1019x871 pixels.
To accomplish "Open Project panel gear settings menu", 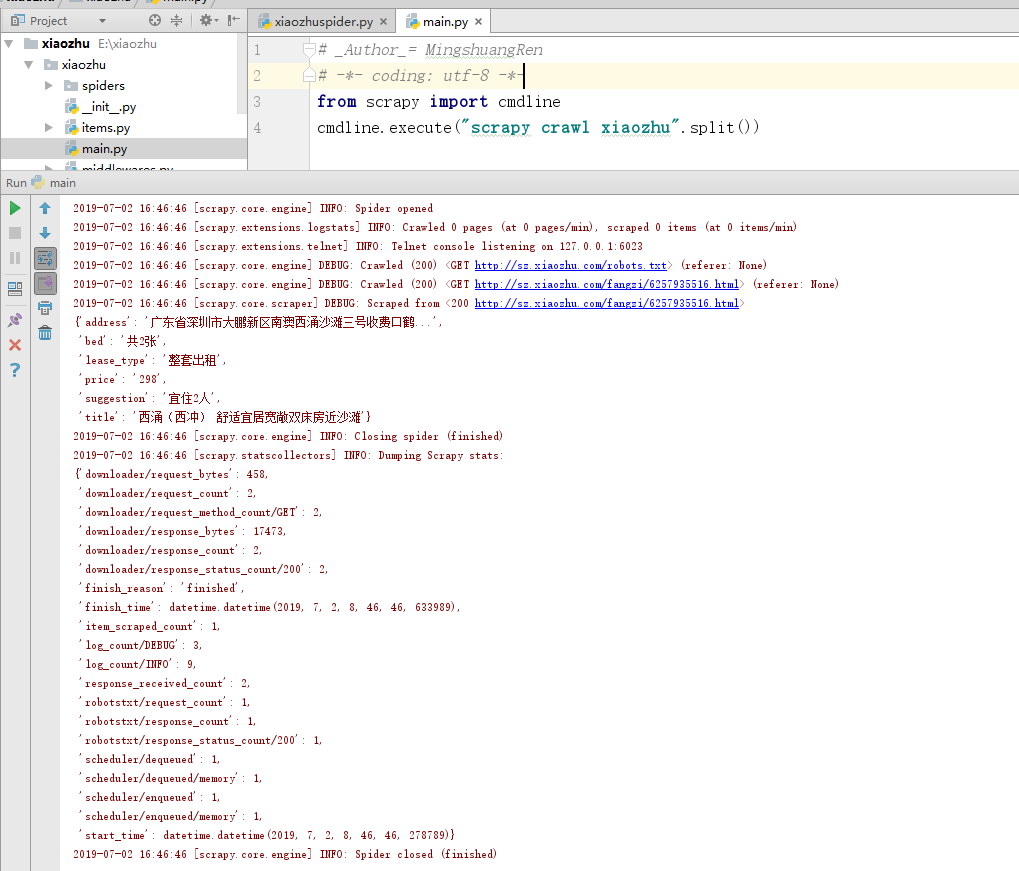I will [x=209, y=20].
